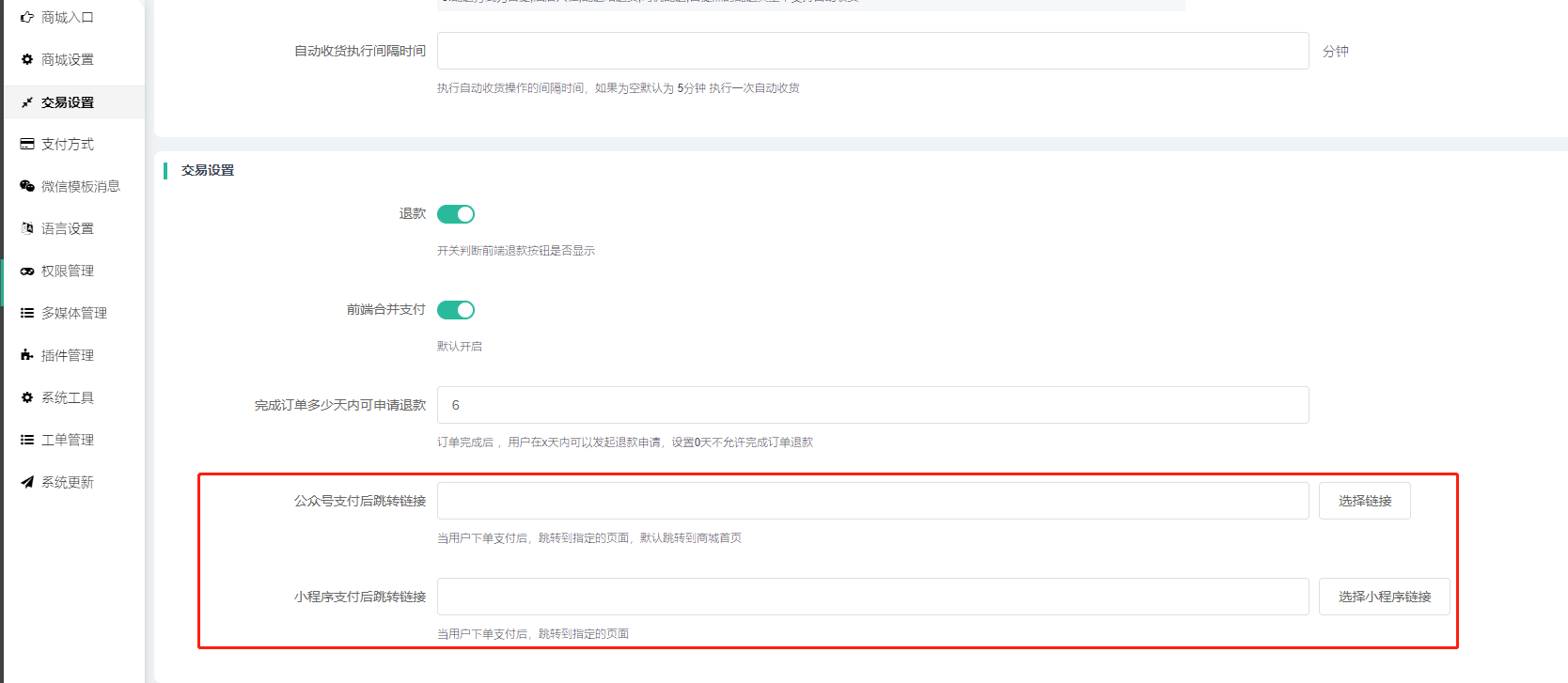Click the 开关判断前端退款按钮是否显示 hint text
This screenshot has width=1568, height=683.
click(516, 250)
